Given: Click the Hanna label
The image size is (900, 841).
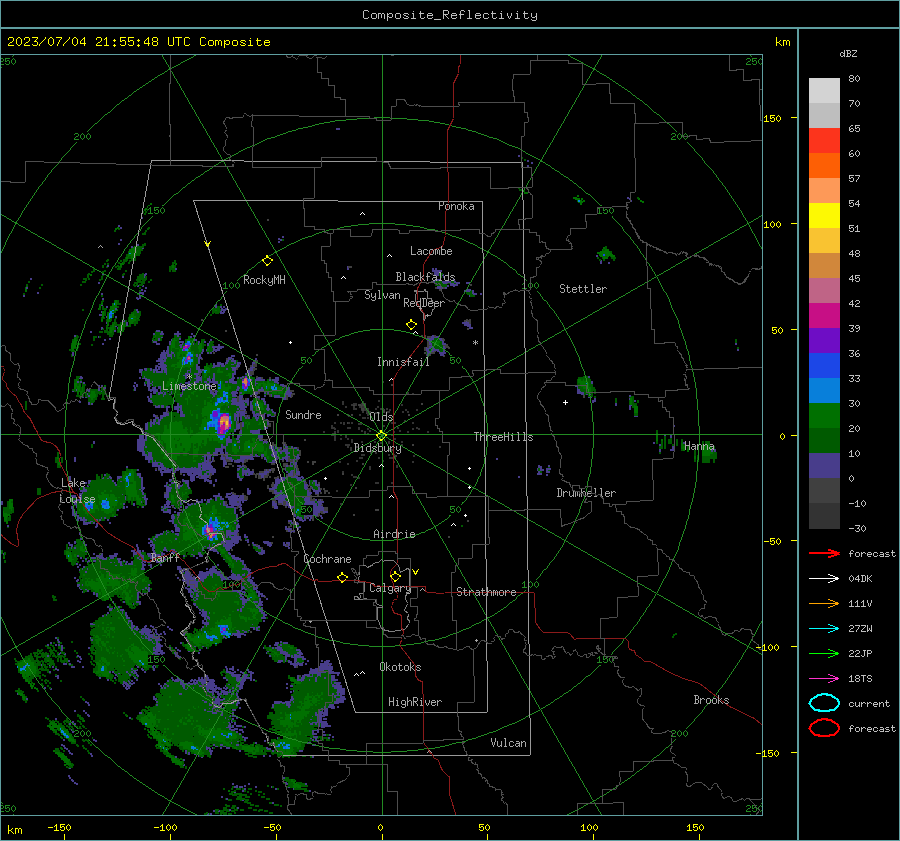Looking at the screenshot, I should pyautogui.click(x=699, y=446).
